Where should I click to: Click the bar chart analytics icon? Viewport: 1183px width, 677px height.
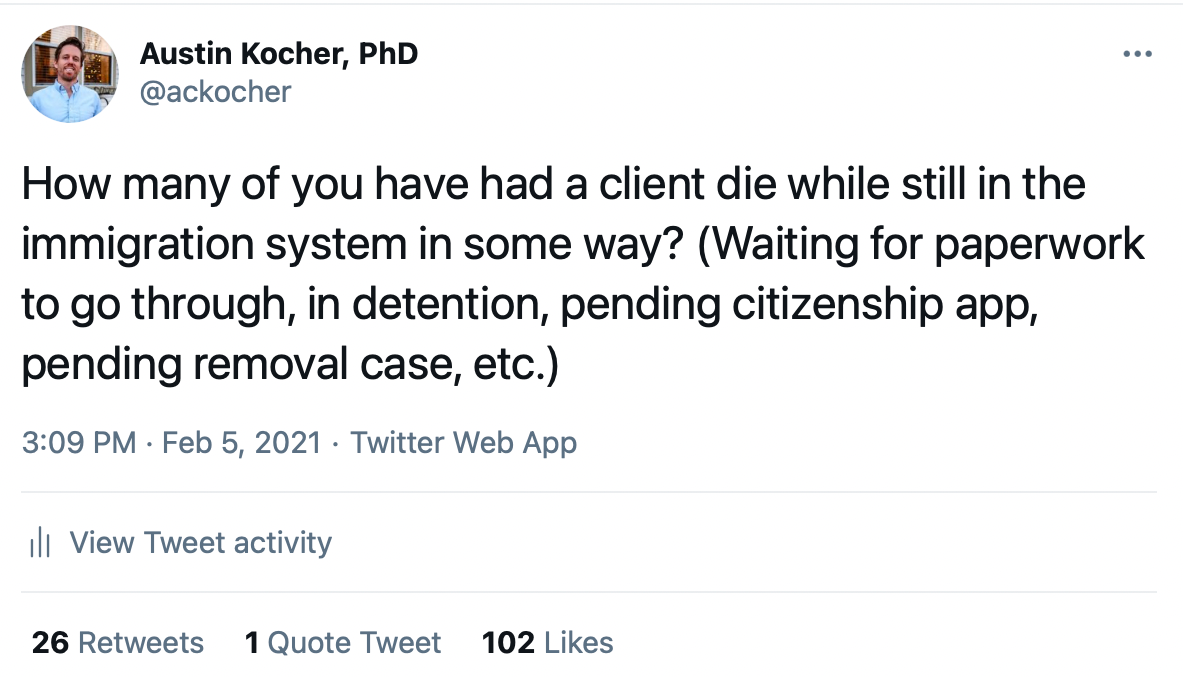pyautogui.click(x=40, y=543)
